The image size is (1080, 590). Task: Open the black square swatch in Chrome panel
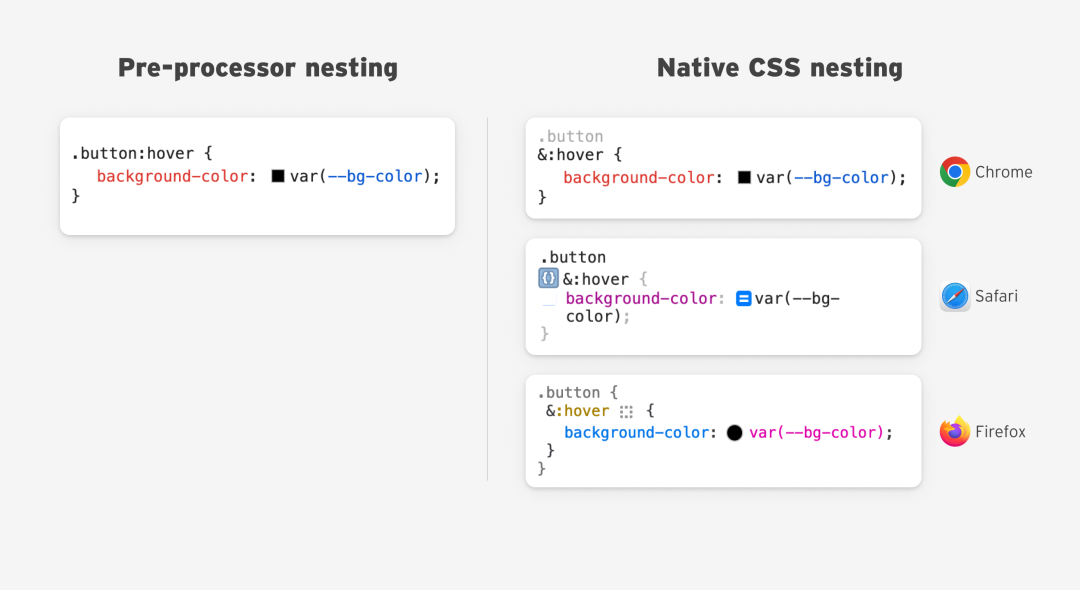coord(744,178)
